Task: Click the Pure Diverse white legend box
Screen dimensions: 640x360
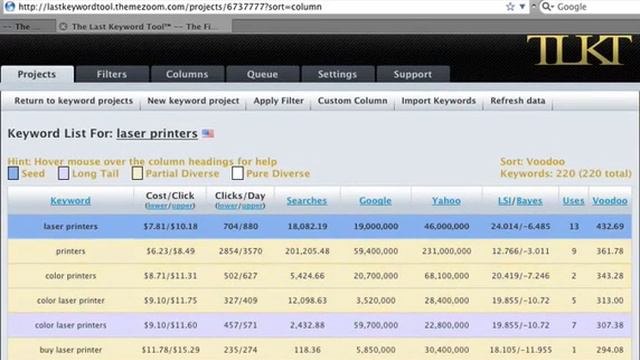Action: pyautogui.click(x=238, y=173)
